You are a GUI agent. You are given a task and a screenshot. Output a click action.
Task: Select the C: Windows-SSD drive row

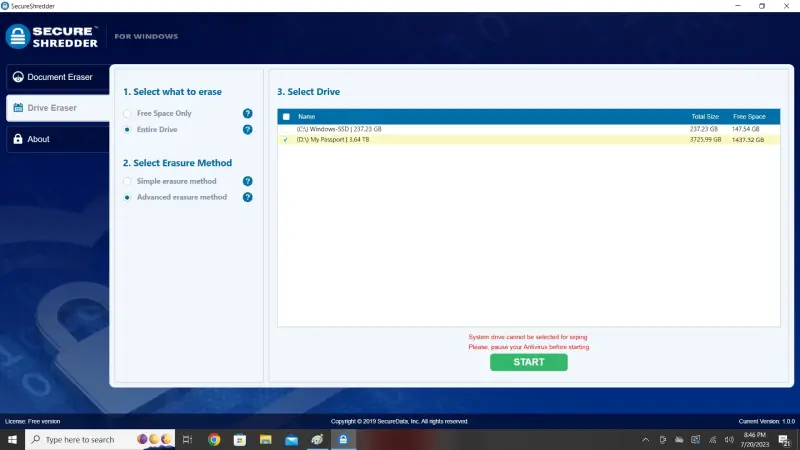(529, 129)
